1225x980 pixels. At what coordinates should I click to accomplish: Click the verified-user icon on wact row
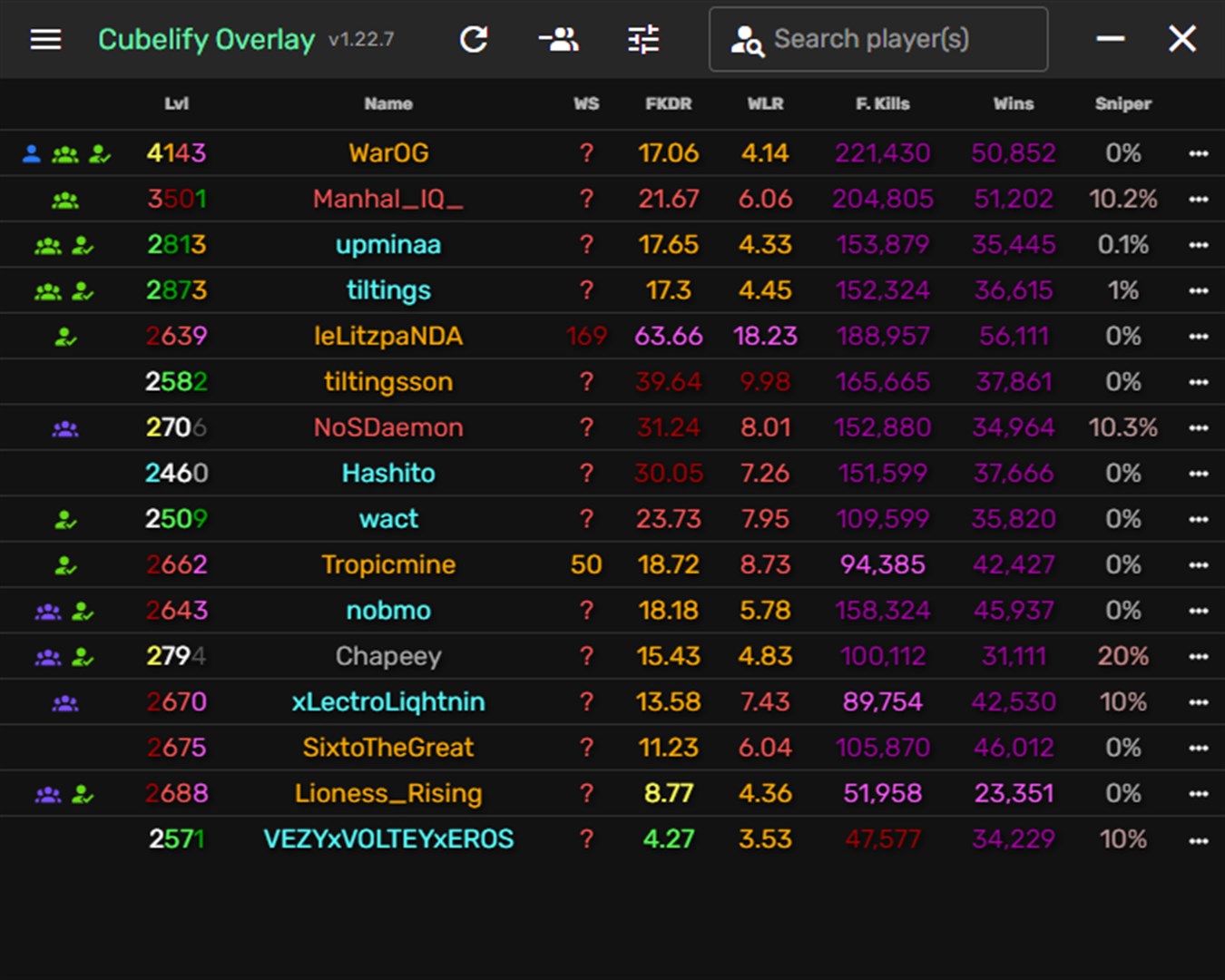pyautogui.click(x=65, y=520)
